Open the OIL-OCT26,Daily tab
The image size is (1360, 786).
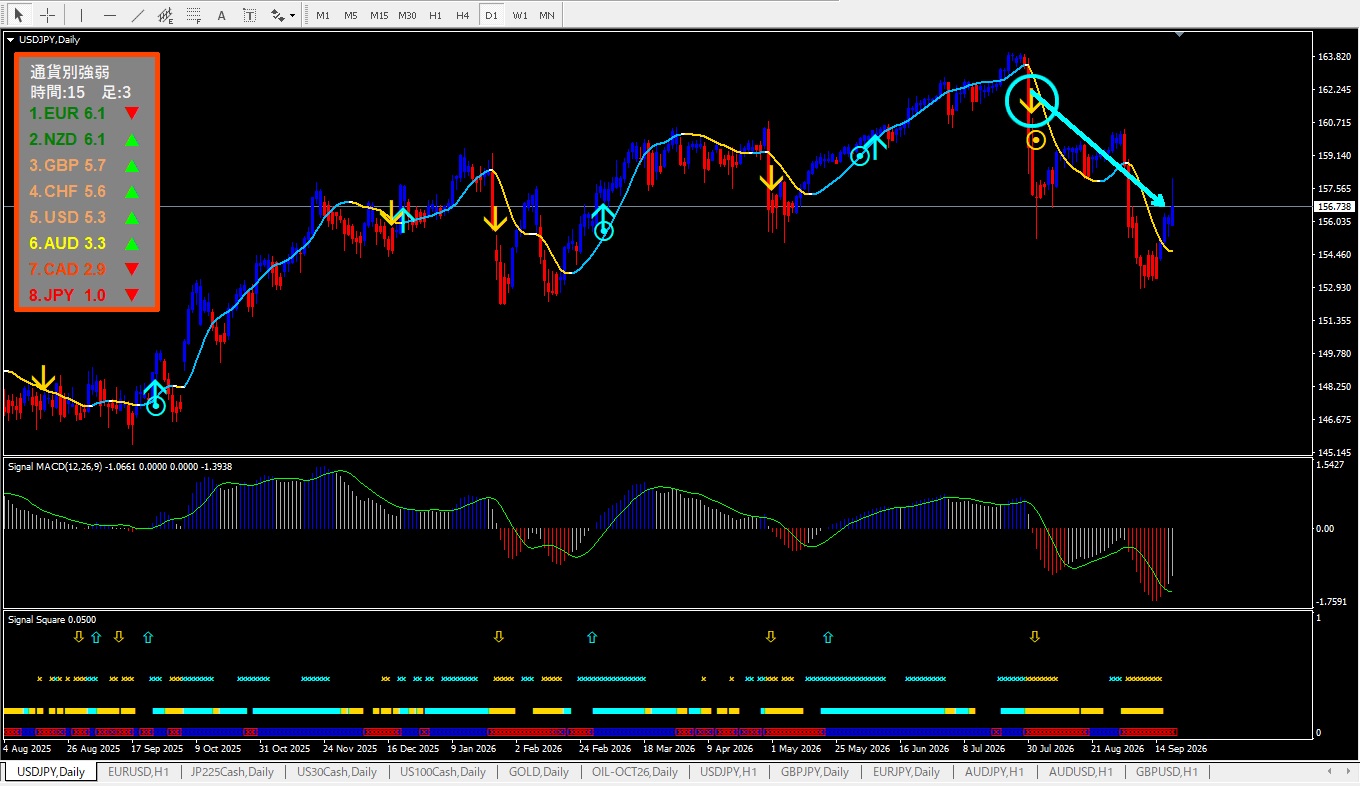point(635,772)
